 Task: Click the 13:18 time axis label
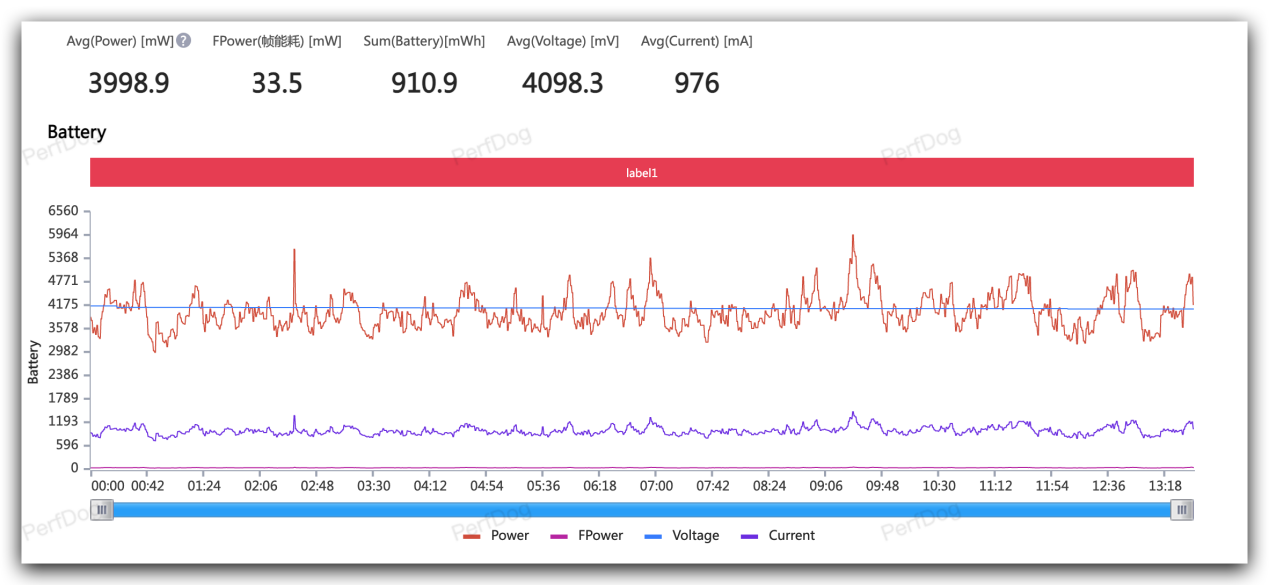1165,486
